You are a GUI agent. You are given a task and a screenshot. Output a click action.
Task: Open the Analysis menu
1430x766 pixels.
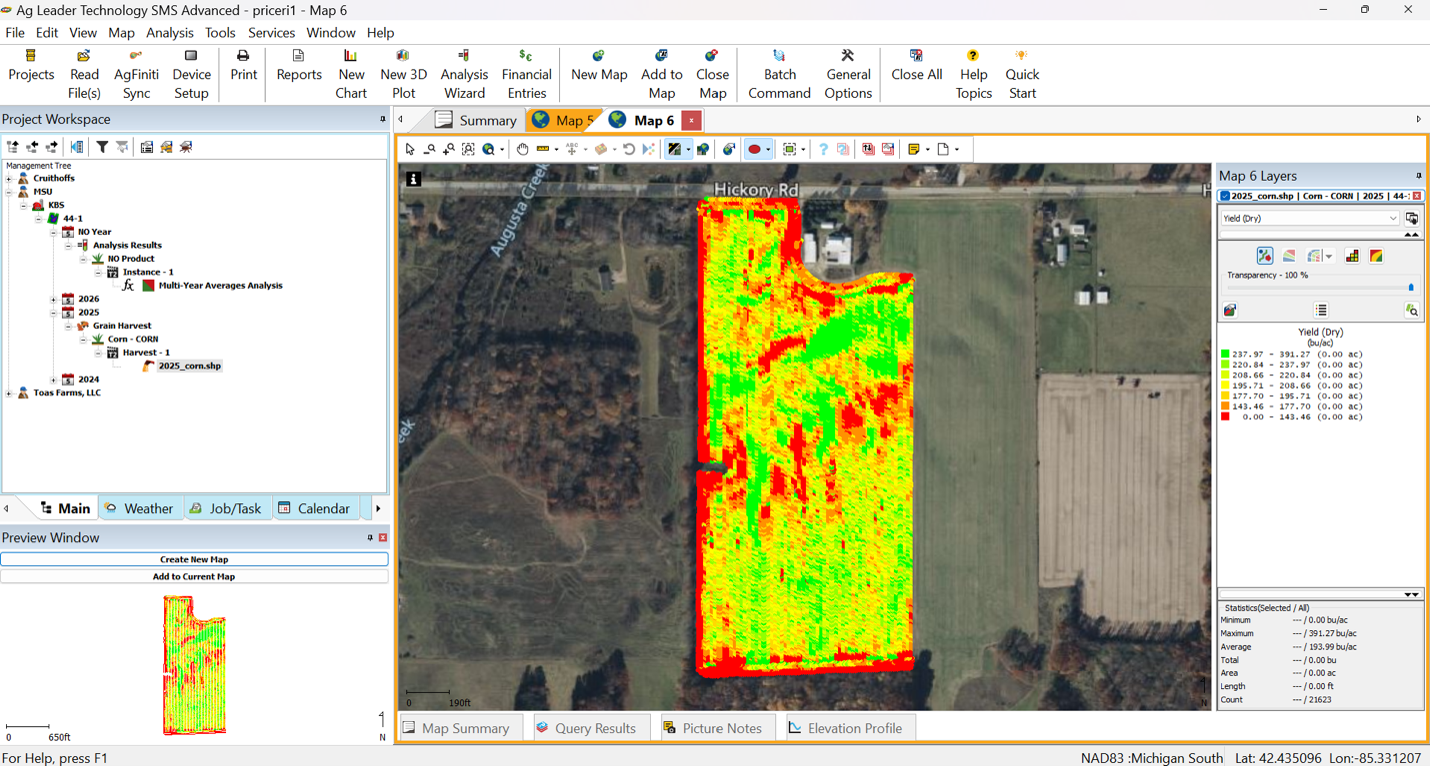tap(170, 33)
